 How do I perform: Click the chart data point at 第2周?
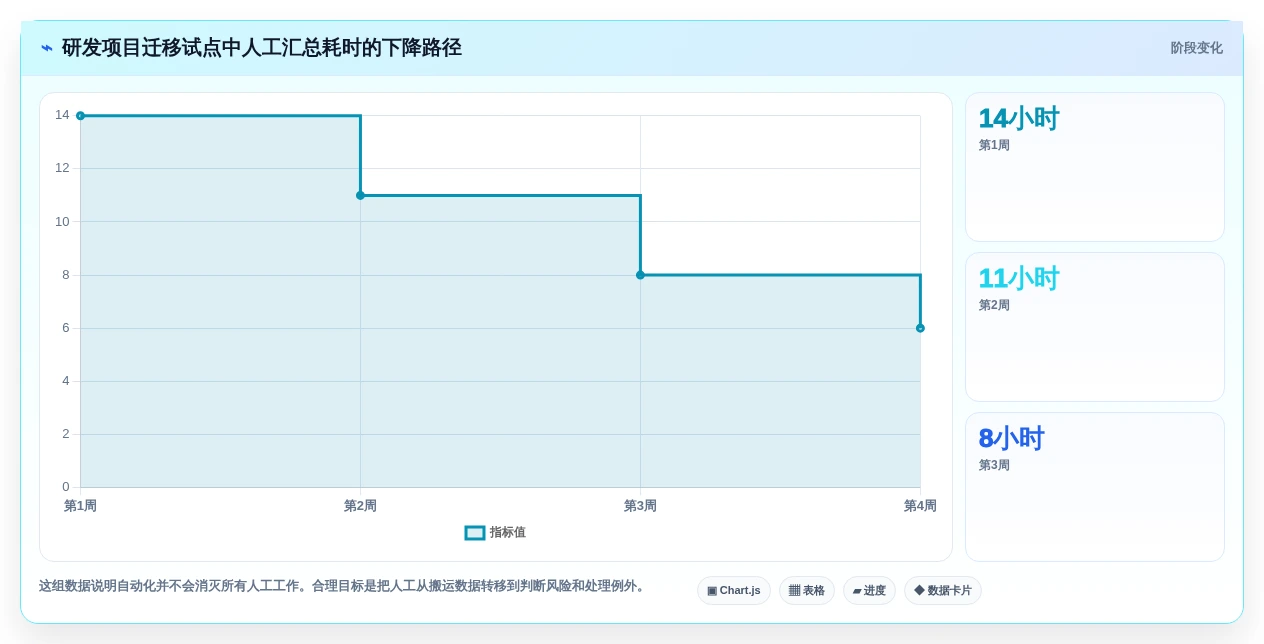360,195
